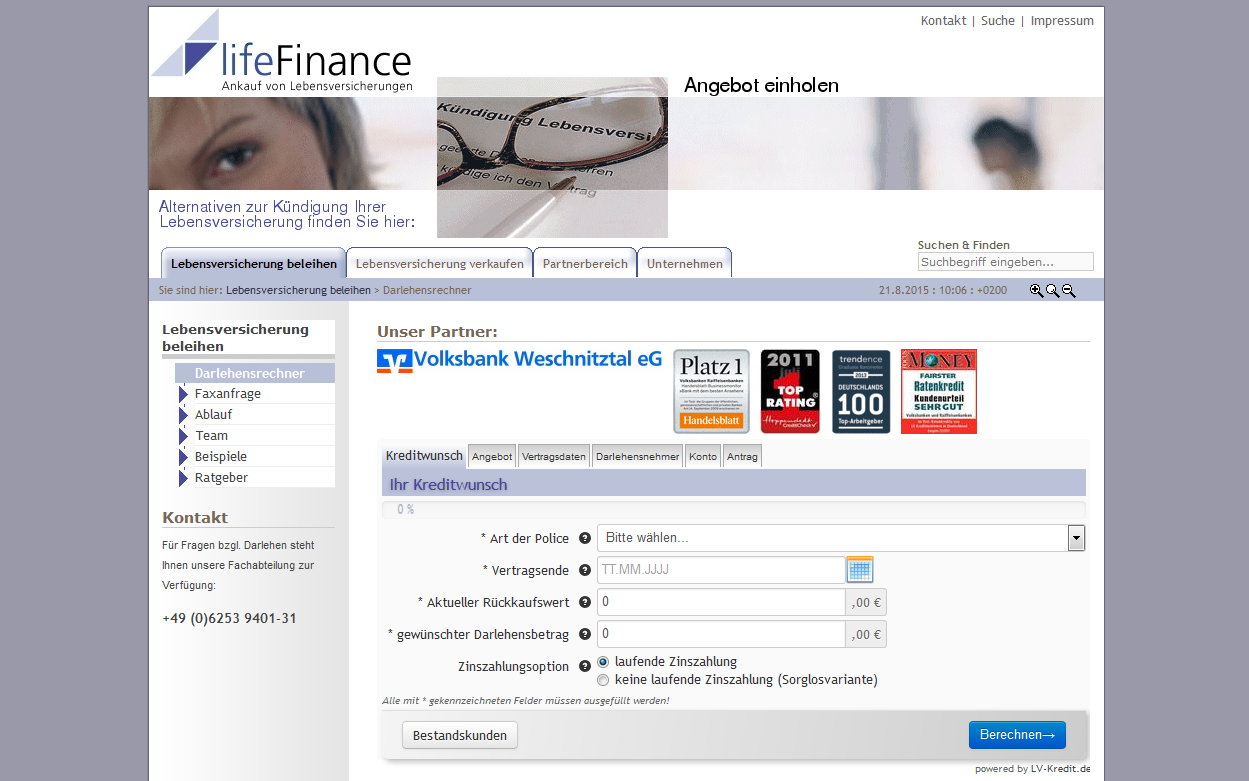Click the zoom-out magnifier icon
The height and width of the screenshot is (781, 1249).
[x=1068, y=291]
